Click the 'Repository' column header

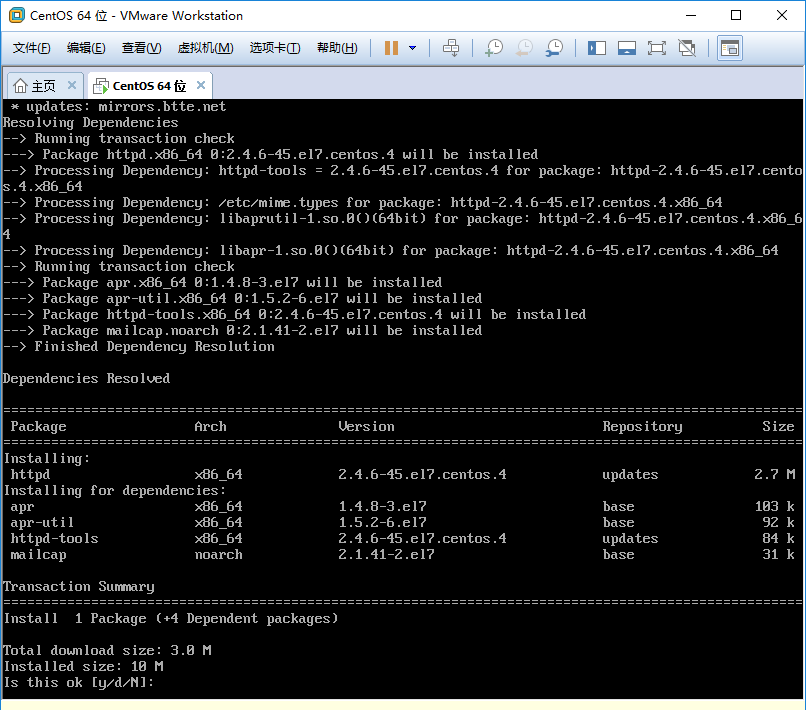(642, 427)
